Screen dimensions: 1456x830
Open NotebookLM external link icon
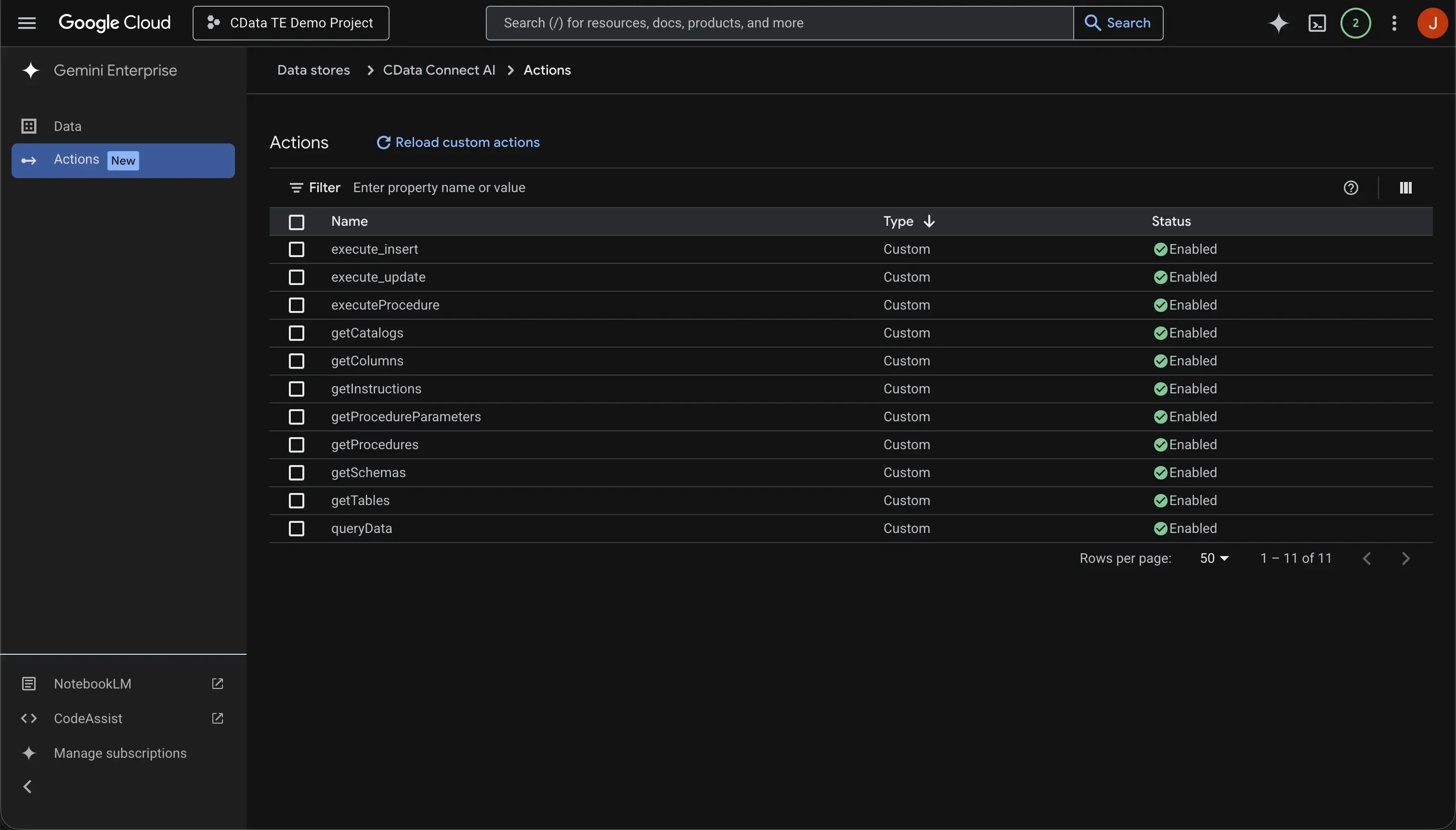pos(217,684)
